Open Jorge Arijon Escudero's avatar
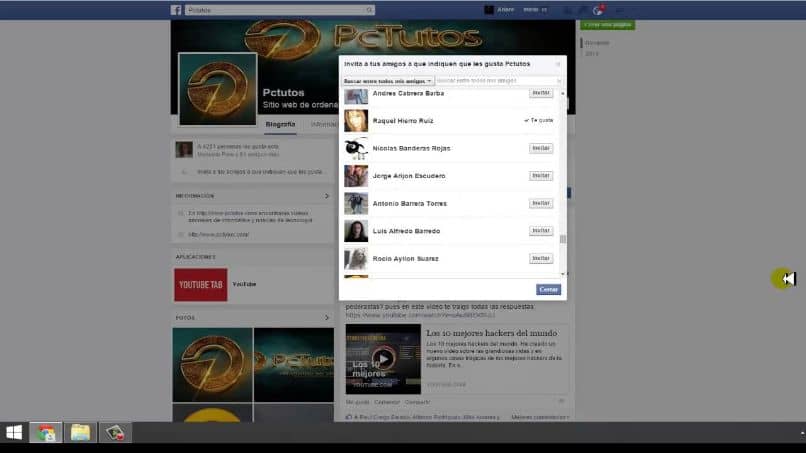This screenshot has height=453, width=806. tap(356, 176)
